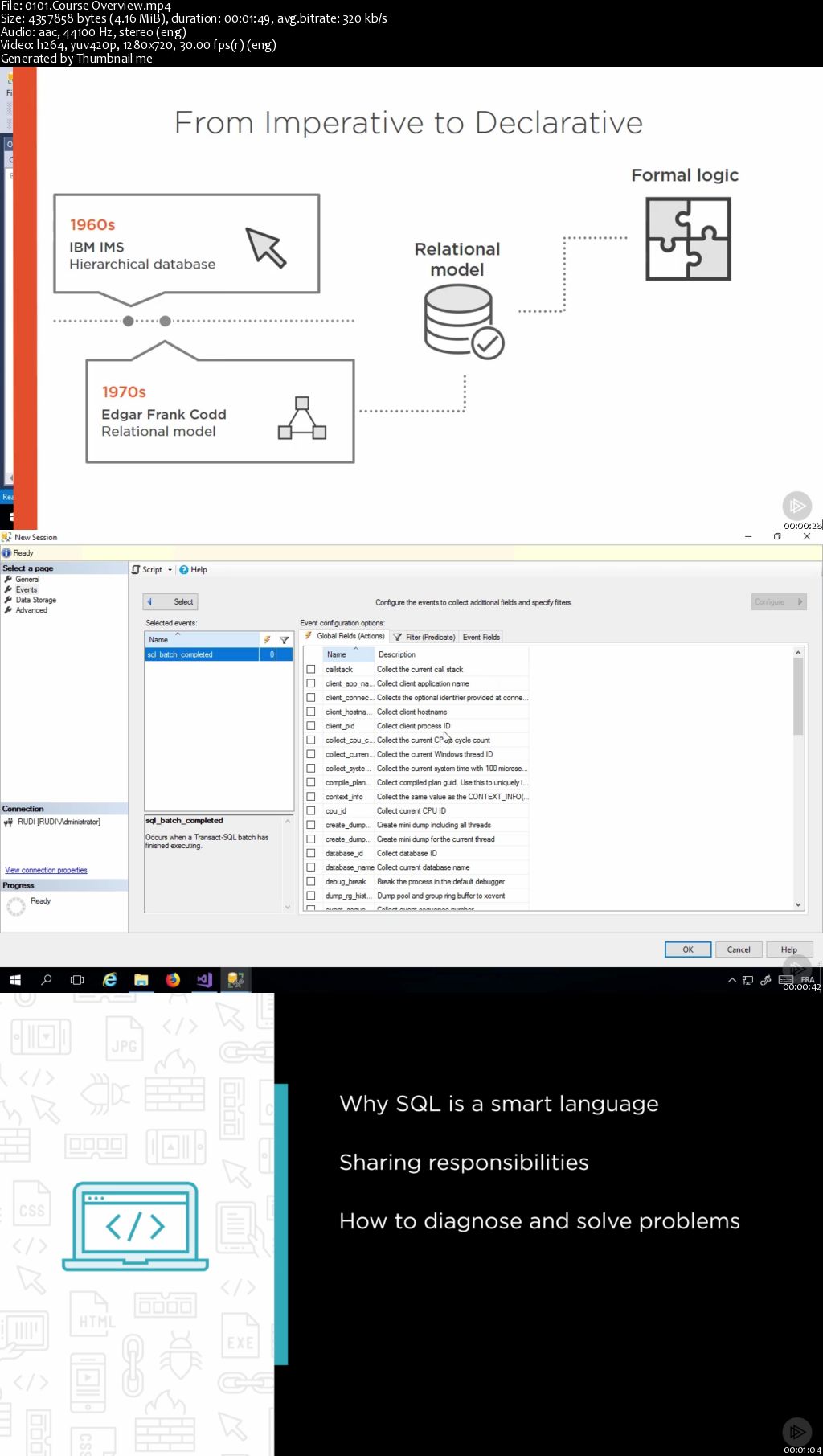
Task: Open Task View on taskbar
Action: (77, 980)
